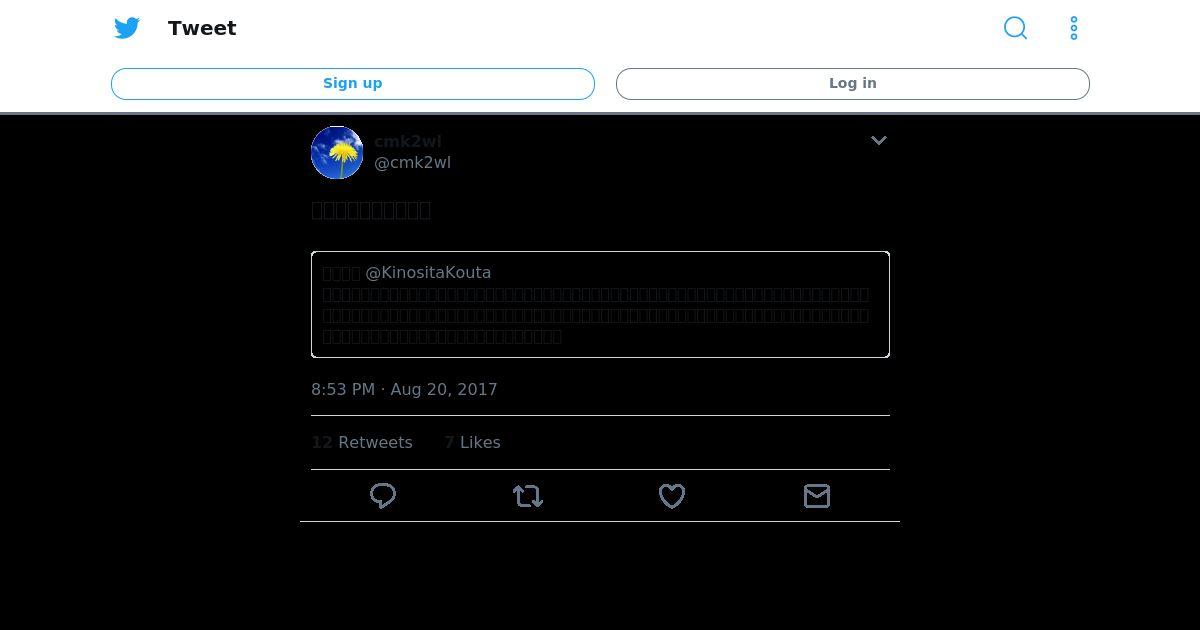
Task: Click the @KinositaKouta mention in quote
Action: tap(428, 273)
